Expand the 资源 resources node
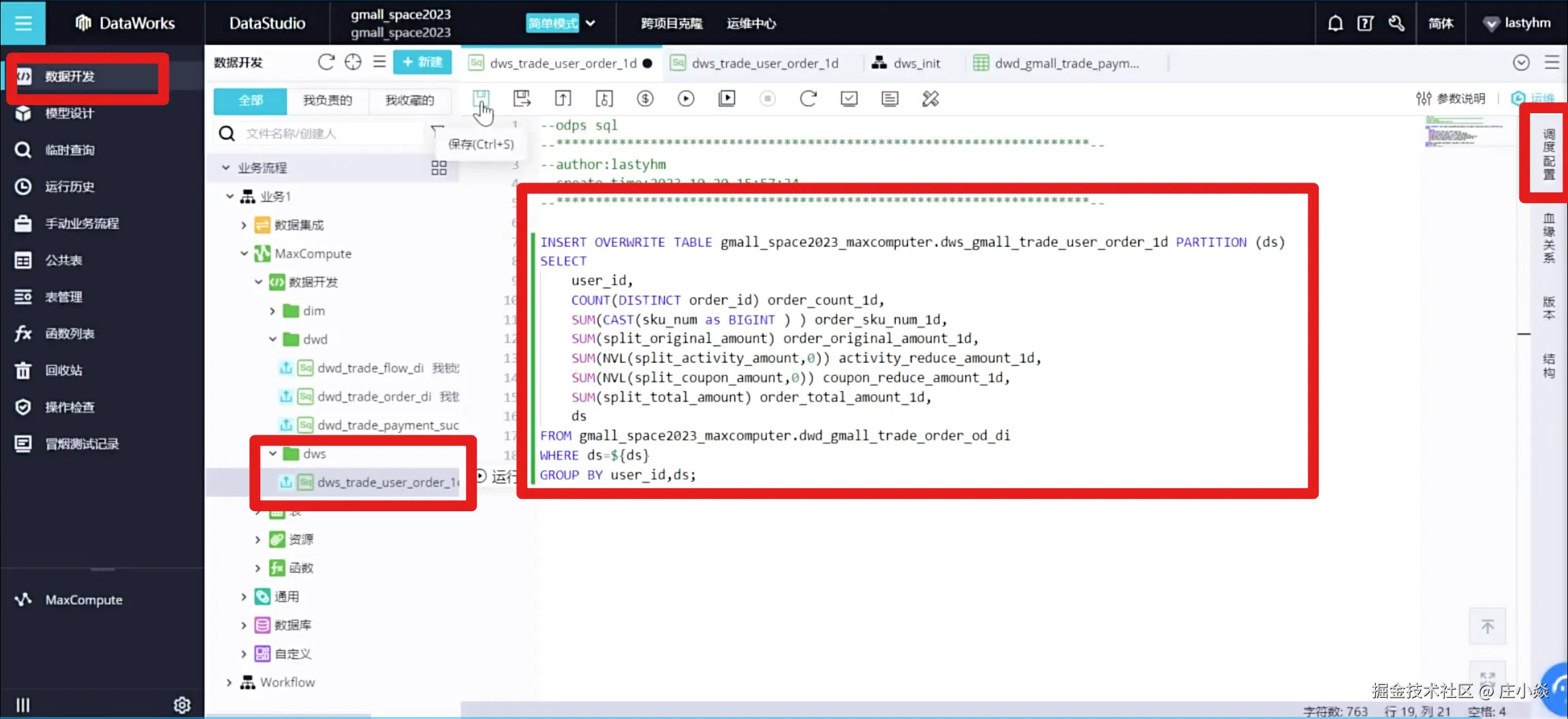 point(257,539)
